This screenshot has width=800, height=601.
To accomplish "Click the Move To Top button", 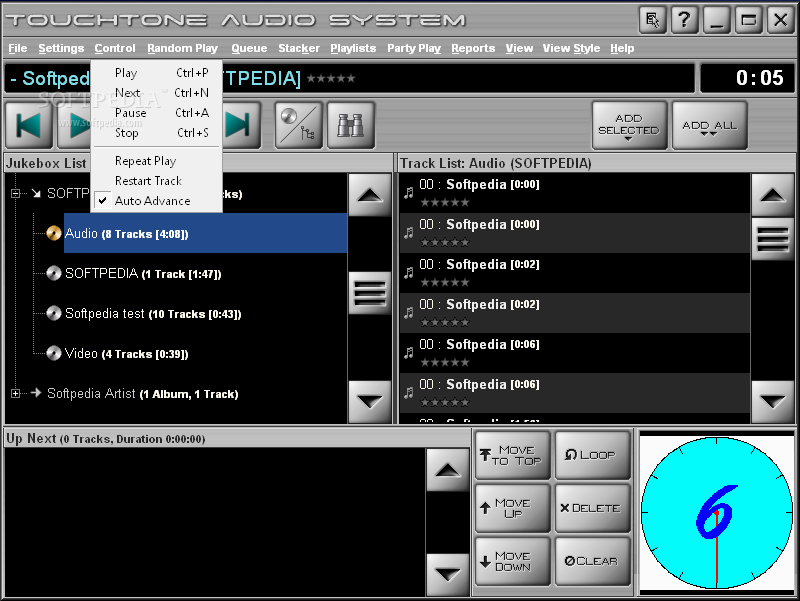I will click(x=513, y=455).
